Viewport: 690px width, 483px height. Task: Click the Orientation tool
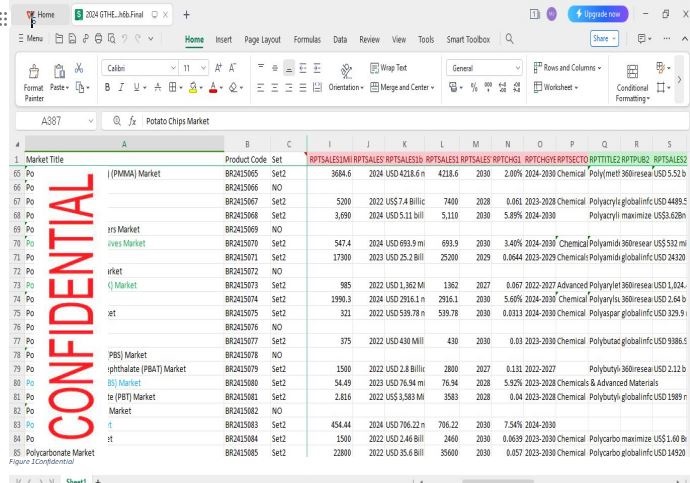[346, 77]
